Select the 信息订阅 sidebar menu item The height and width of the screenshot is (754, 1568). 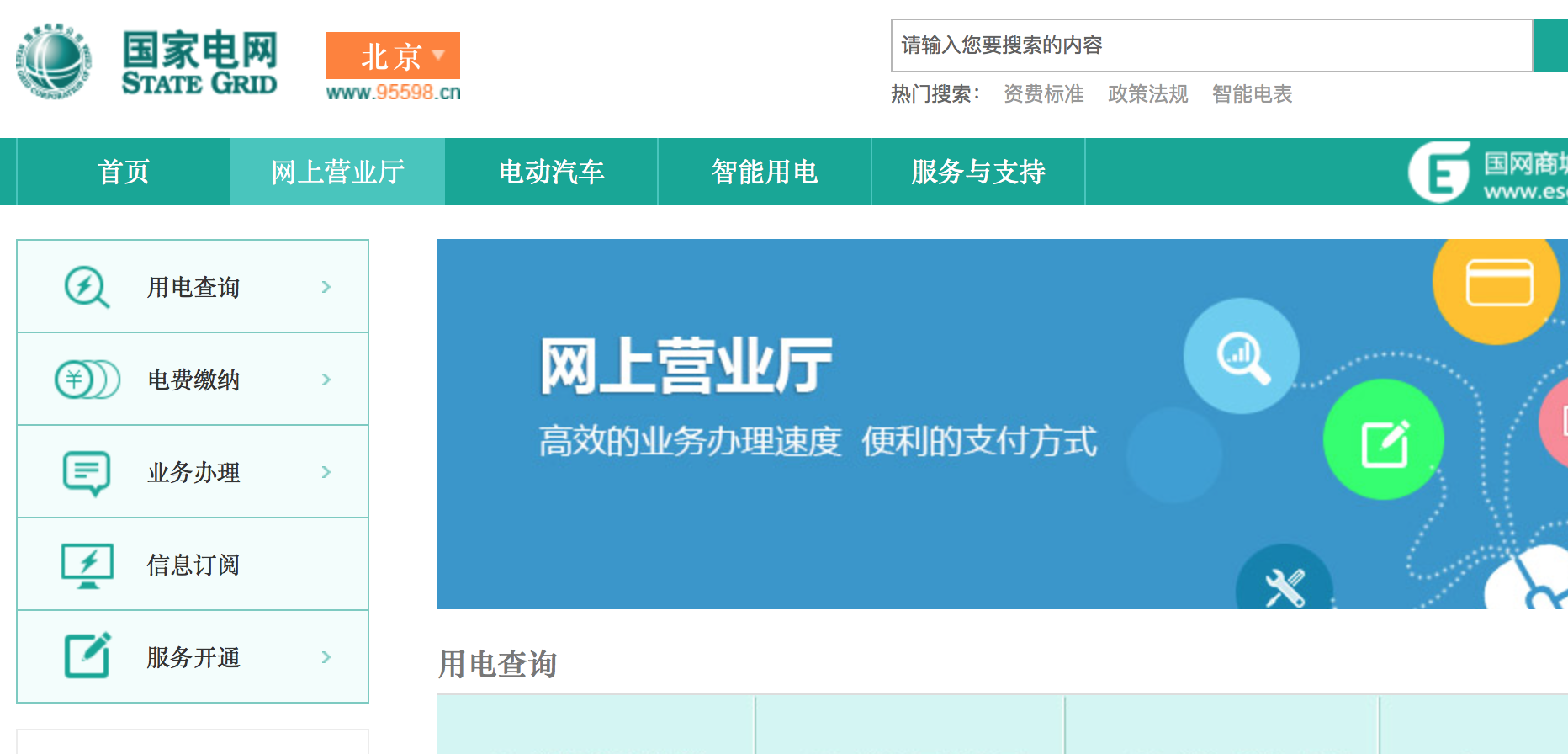(193, 564)
